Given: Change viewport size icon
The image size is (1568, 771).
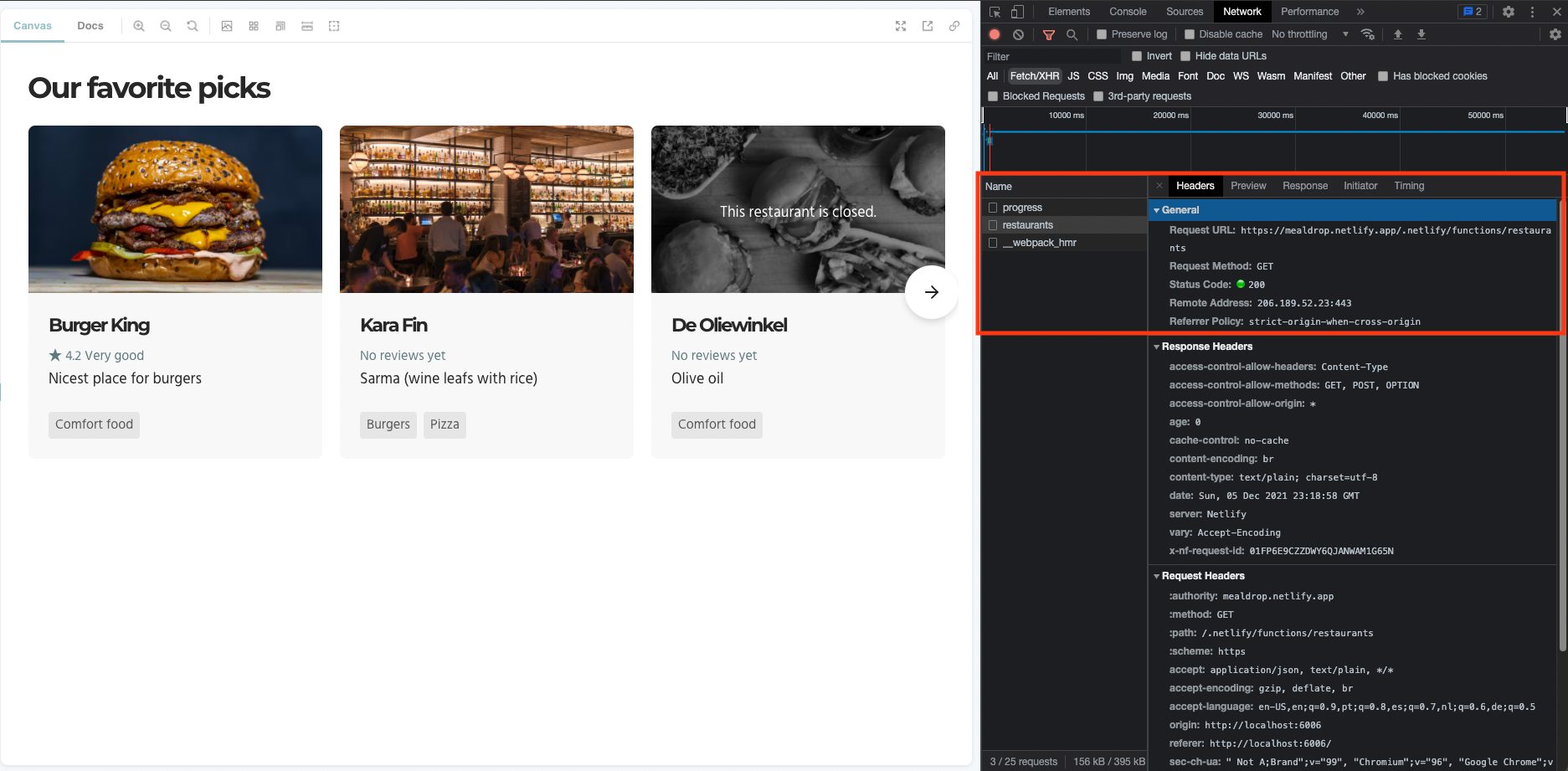Looking at the screenshot, I should pyautogui.click(x=280, y=26).
